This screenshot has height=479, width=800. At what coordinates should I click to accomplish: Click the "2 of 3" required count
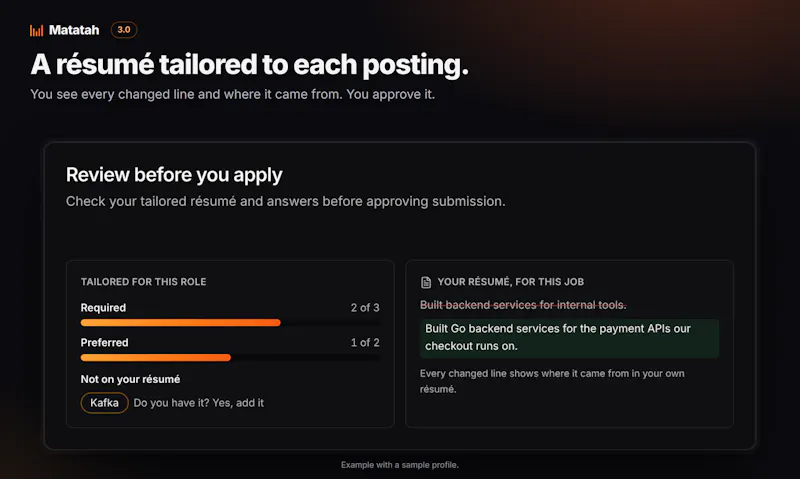coord(365,308)
